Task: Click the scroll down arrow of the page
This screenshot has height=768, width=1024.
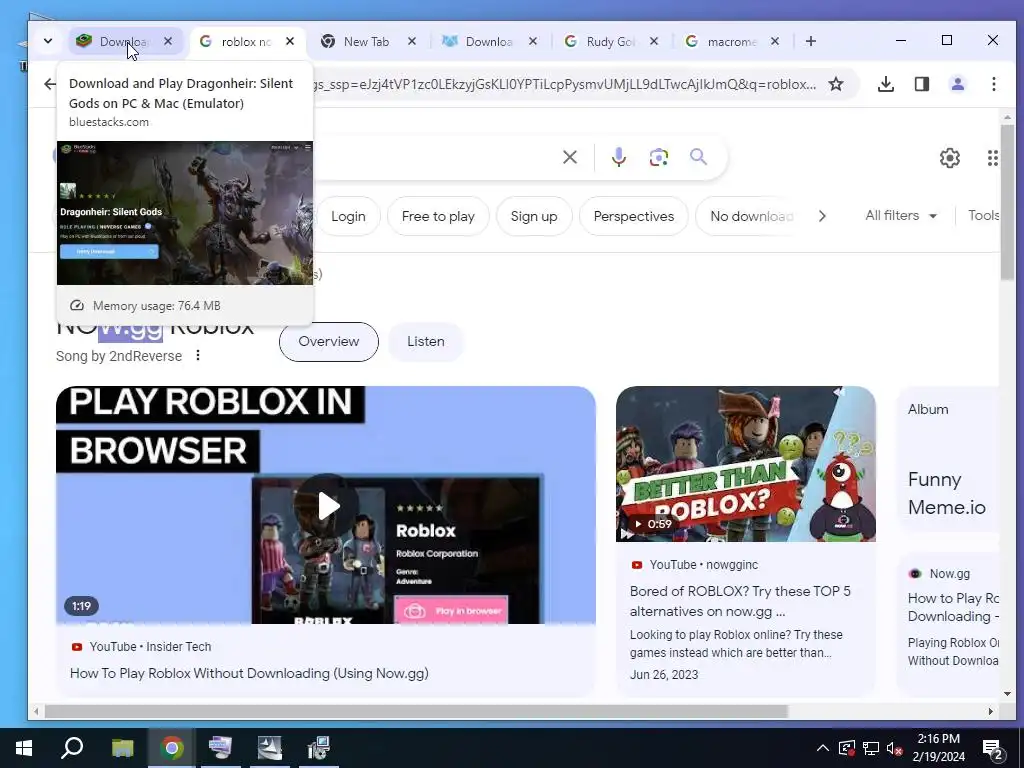Action: pyautogui.click(x=1007, y=694)
